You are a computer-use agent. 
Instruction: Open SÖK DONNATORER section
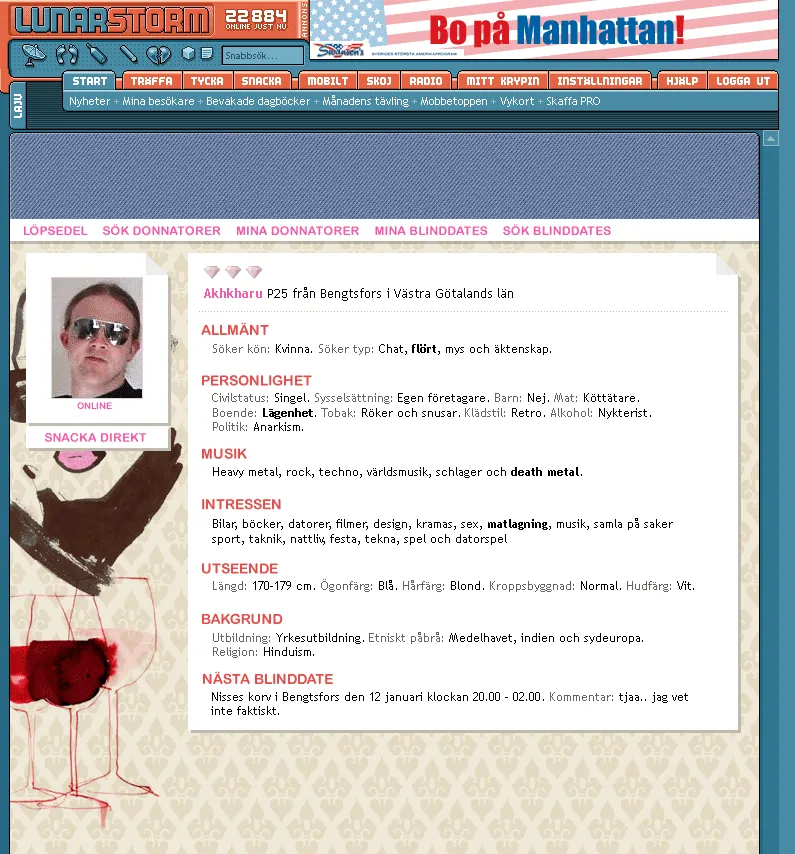pyautogui.click(x=162, y=231)
